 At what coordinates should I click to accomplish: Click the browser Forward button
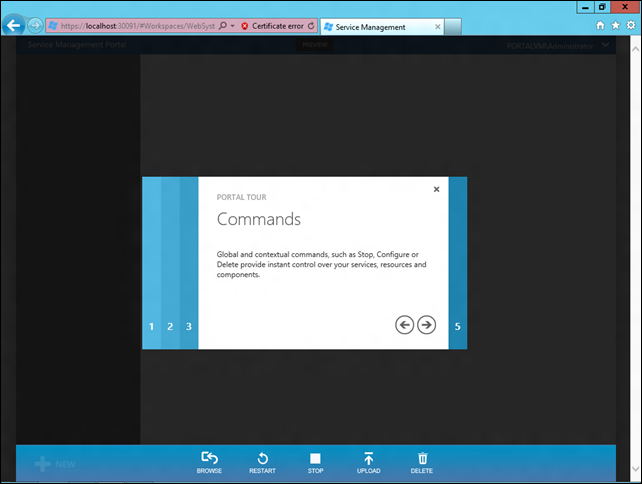pos(36,26)
